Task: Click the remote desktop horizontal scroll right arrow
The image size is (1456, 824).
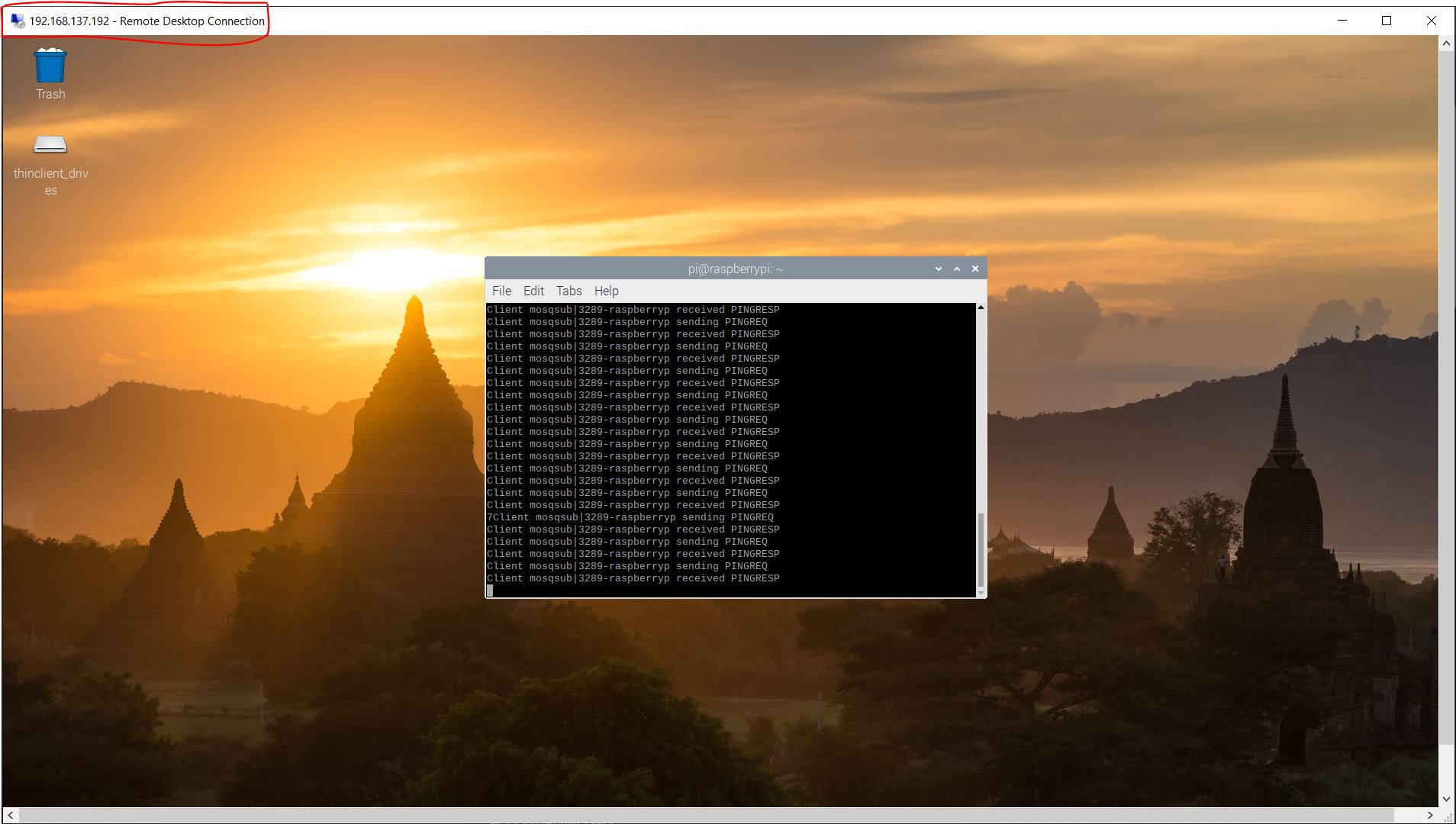Action: click(x=1430, y=816)
